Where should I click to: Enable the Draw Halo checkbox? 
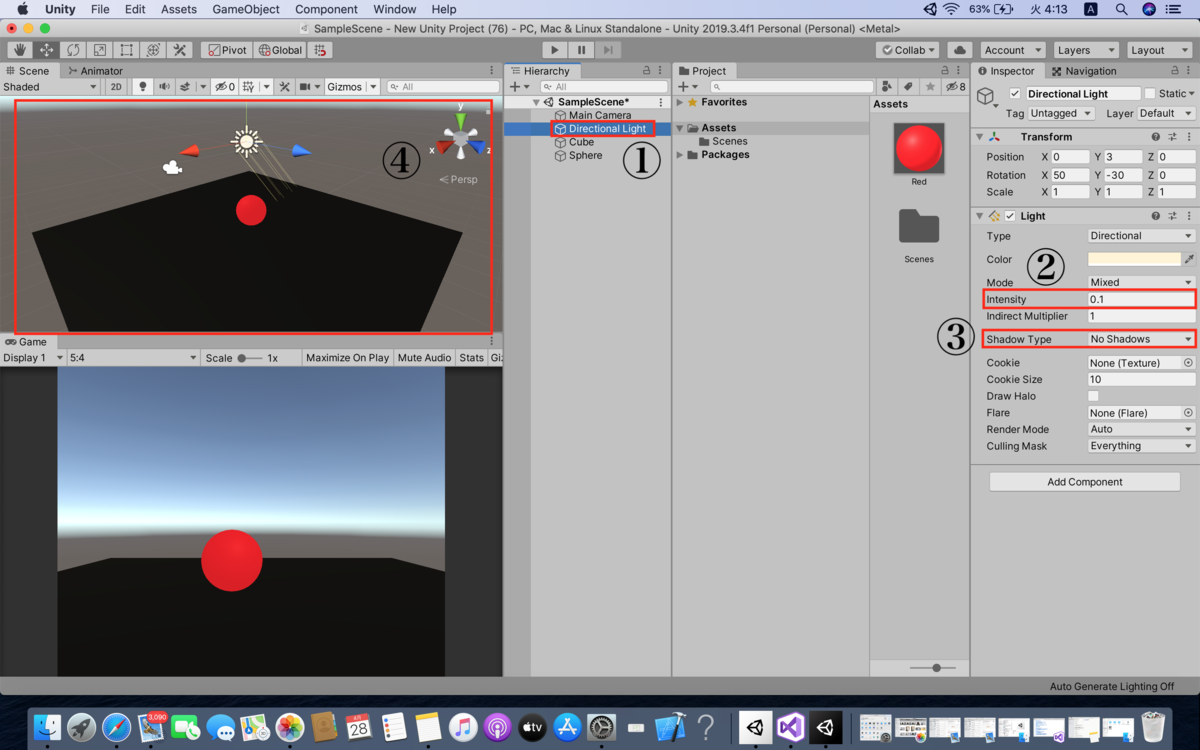click(1093, 396)
